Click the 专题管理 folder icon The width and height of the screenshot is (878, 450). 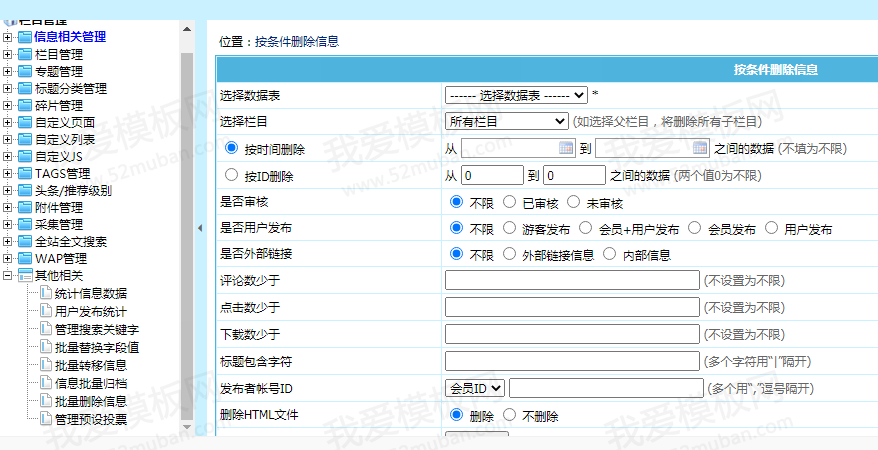(x=25, y=71)
